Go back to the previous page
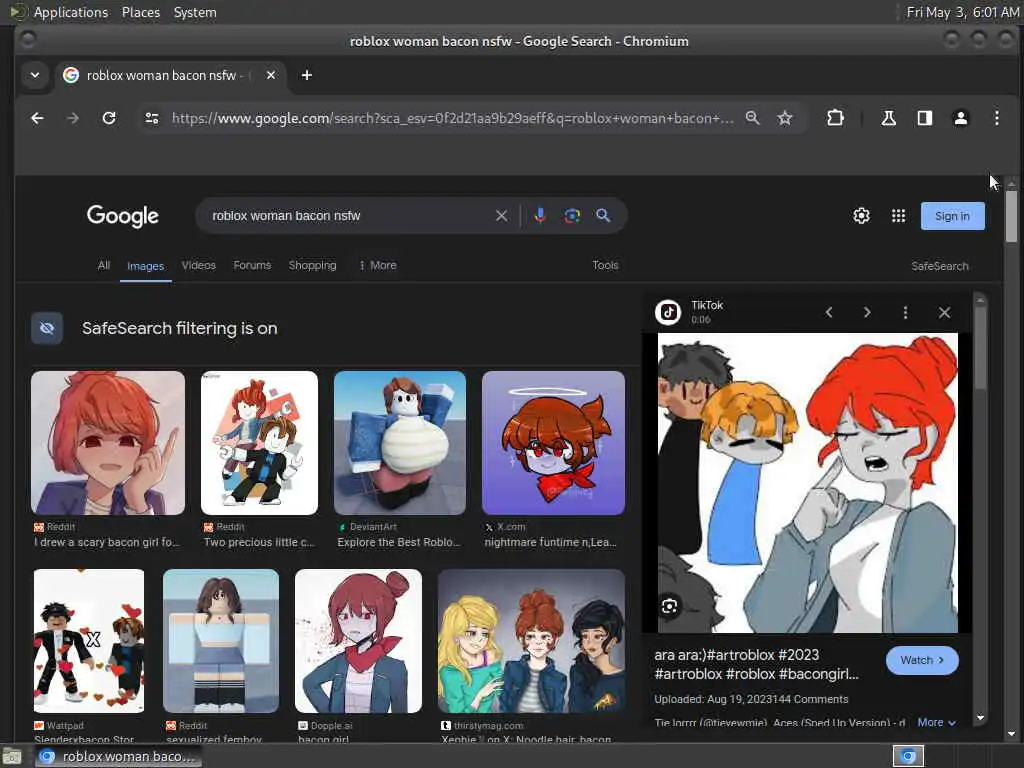1024x768 pixels. point(37,118)
